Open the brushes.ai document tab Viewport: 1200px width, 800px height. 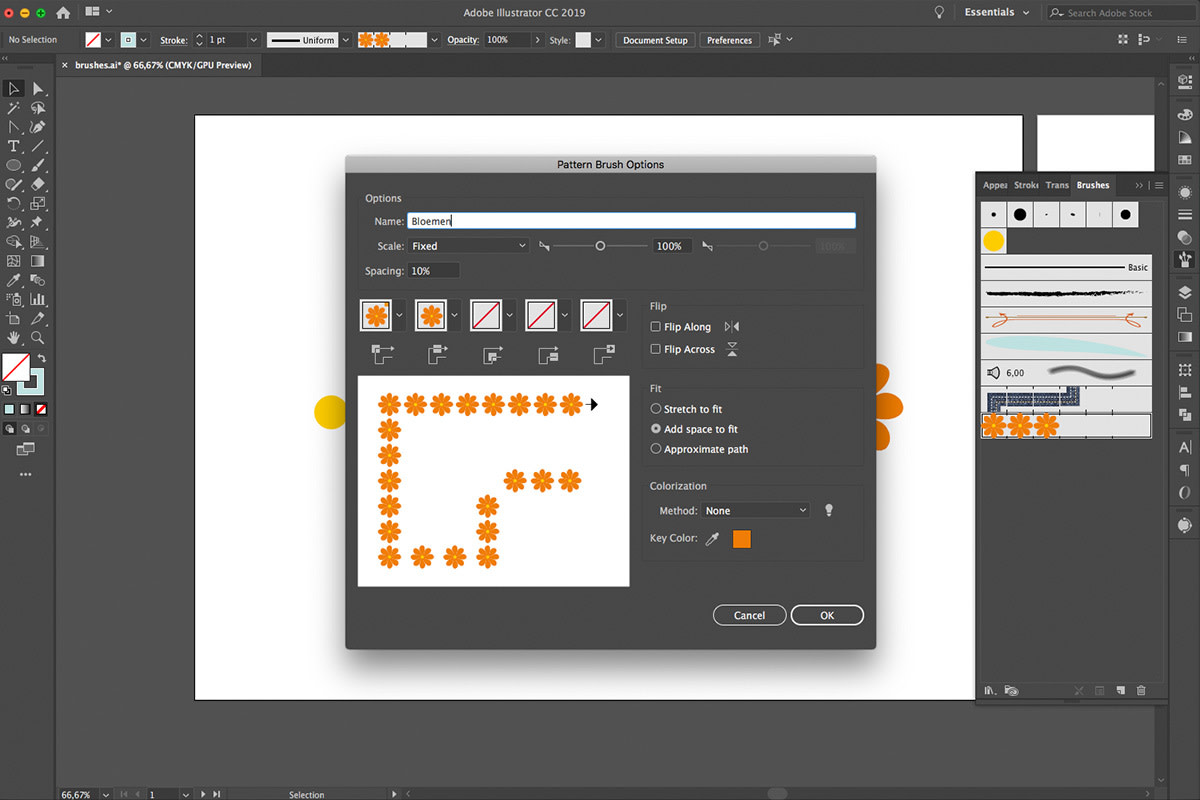click(162, 65)
